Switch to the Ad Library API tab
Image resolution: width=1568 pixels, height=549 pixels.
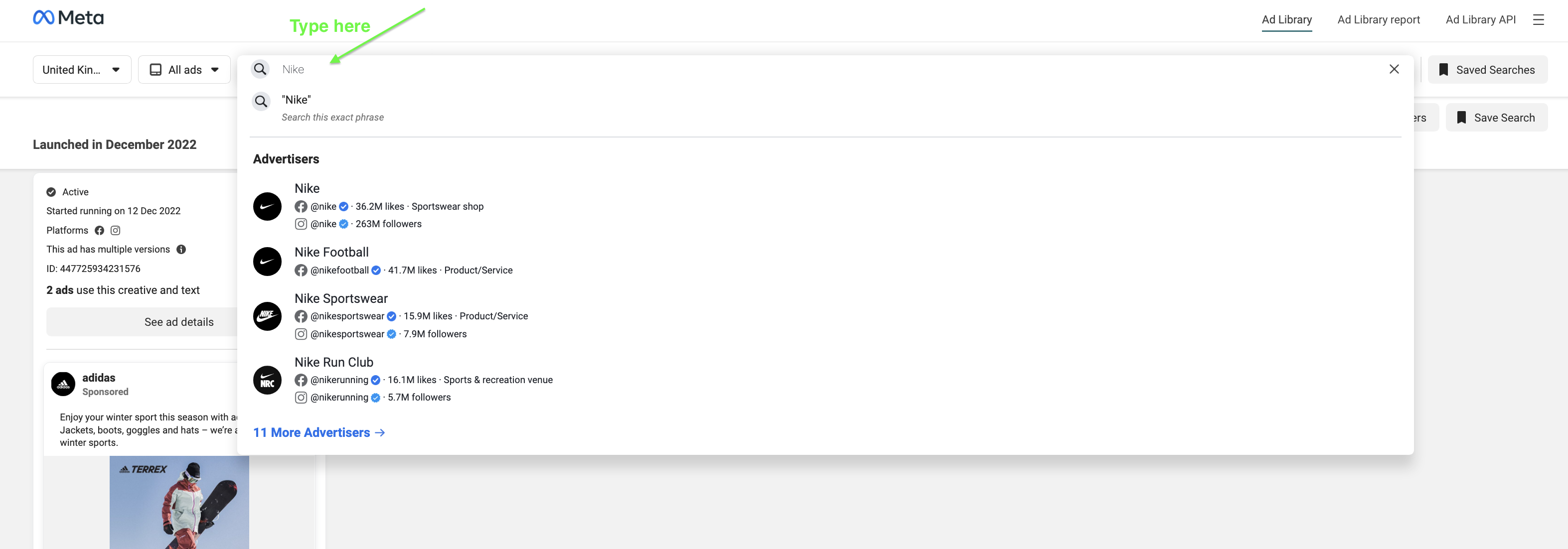1480,19
